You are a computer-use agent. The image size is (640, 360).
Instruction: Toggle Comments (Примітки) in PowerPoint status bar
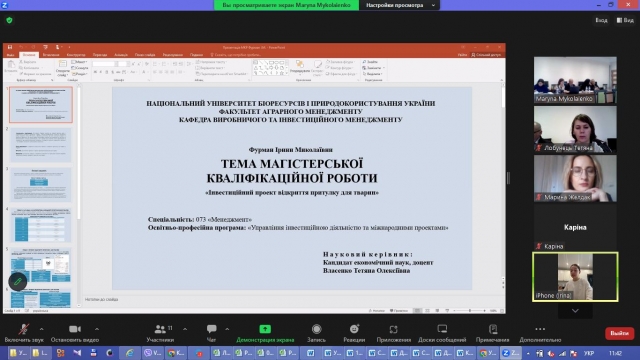pos(399,311)
